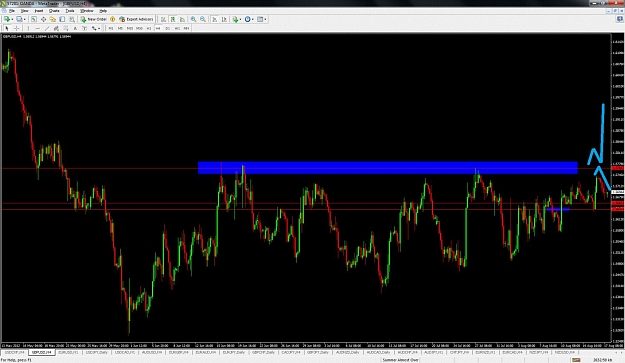Open the Help menu
The image size is (625, 363).
pyautogui.click(x=103, y=11)
